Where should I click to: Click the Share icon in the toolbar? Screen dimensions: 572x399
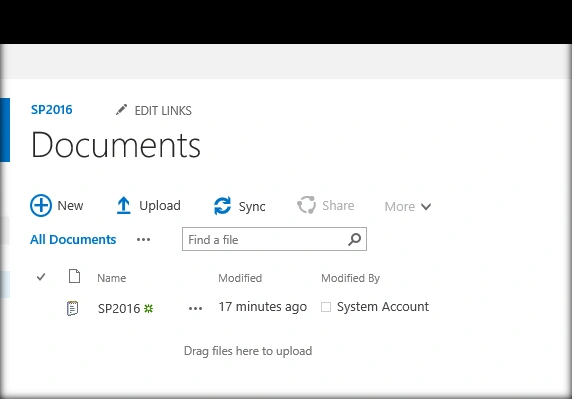click(306, 205)
